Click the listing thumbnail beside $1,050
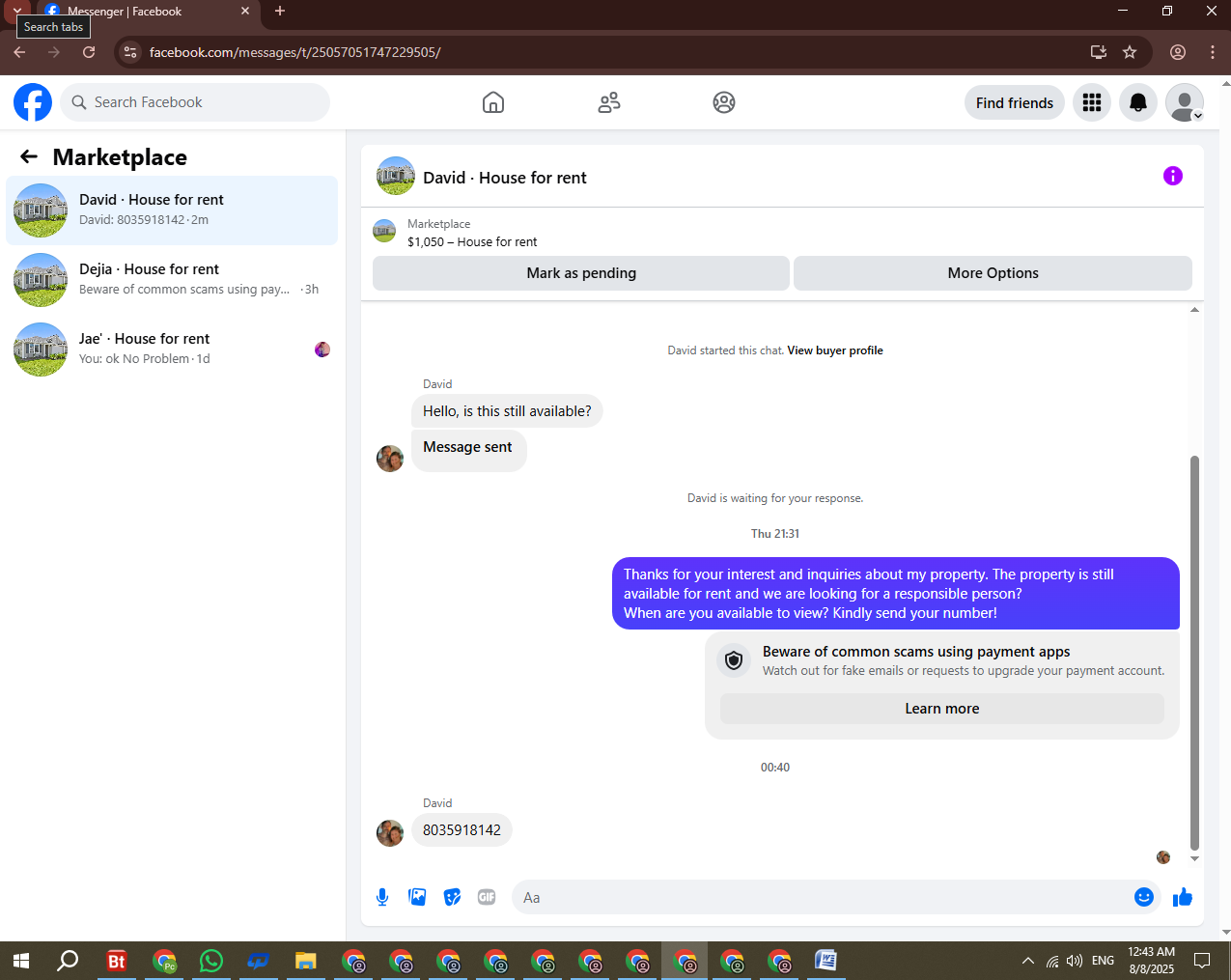Screen dimensions: 1231x980 point(384,231)
